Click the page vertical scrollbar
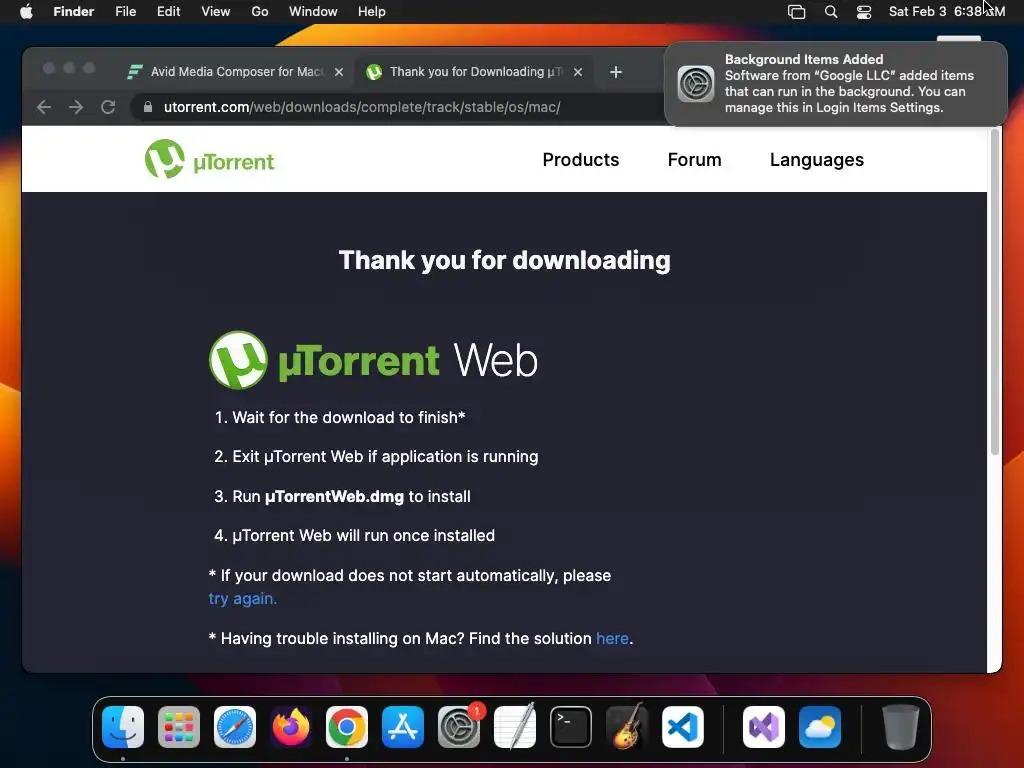 click(x=995, y=291)
